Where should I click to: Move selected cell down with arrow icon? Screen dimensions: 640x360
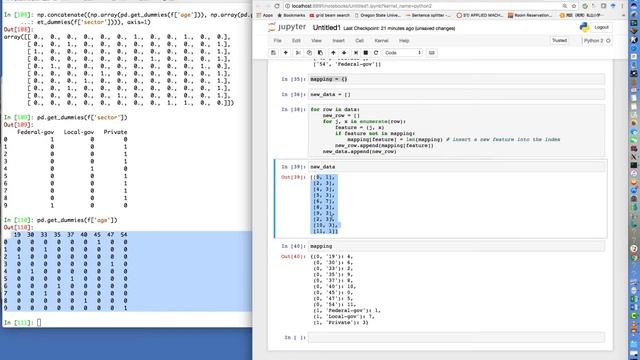344,53
